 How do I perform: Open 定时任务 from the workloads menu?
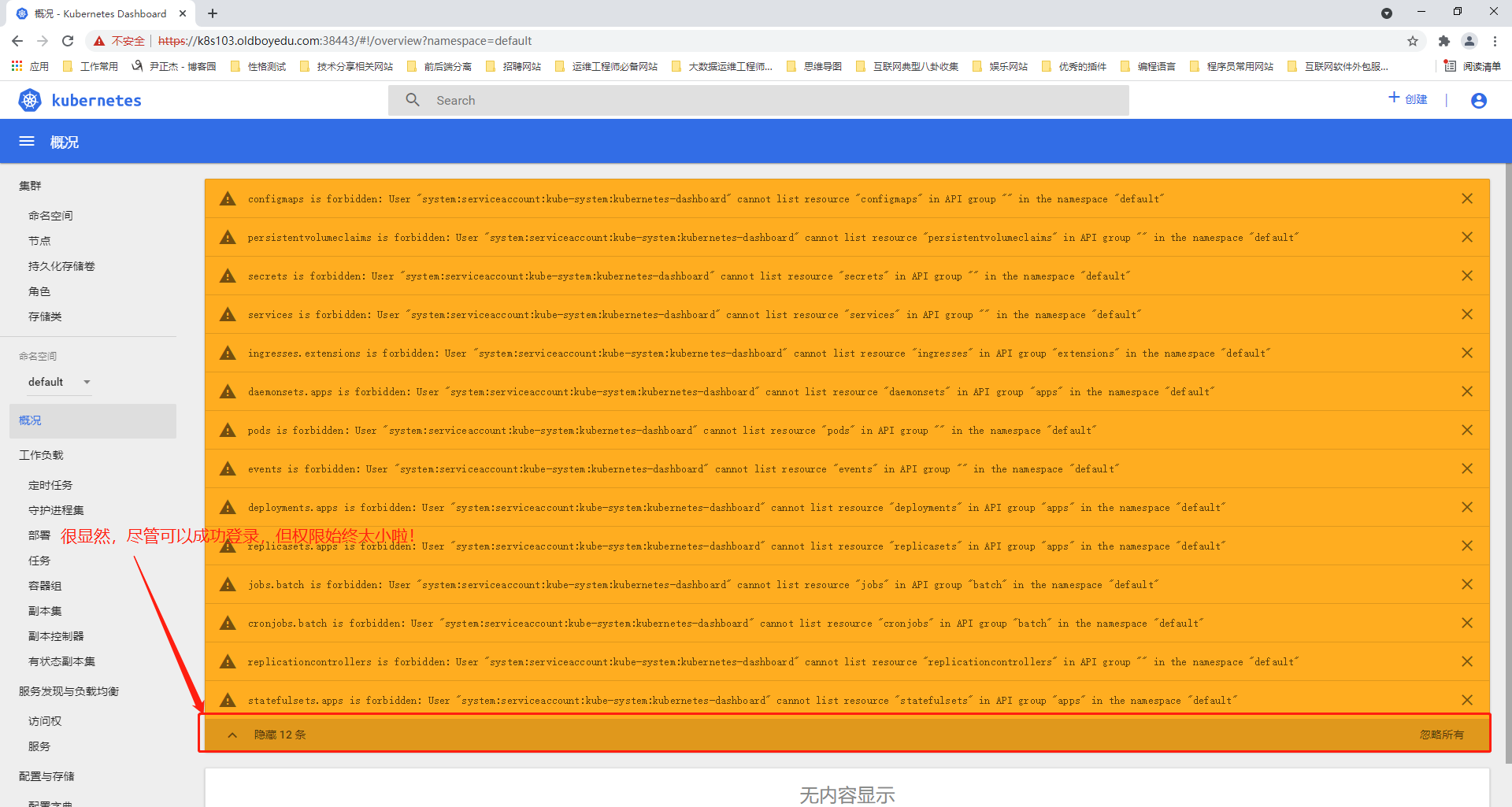click(50, 485)
